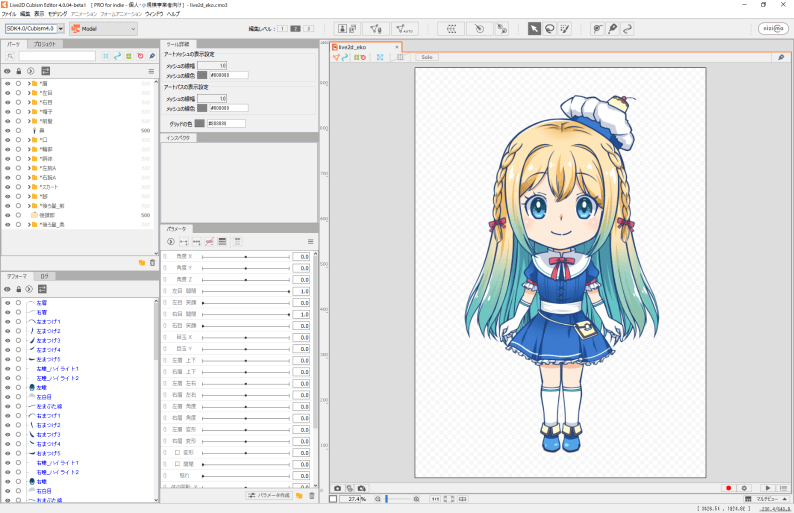This screenshot has width=794, height=513.
Task: Create a warp deformer
Action: point(451,29)
